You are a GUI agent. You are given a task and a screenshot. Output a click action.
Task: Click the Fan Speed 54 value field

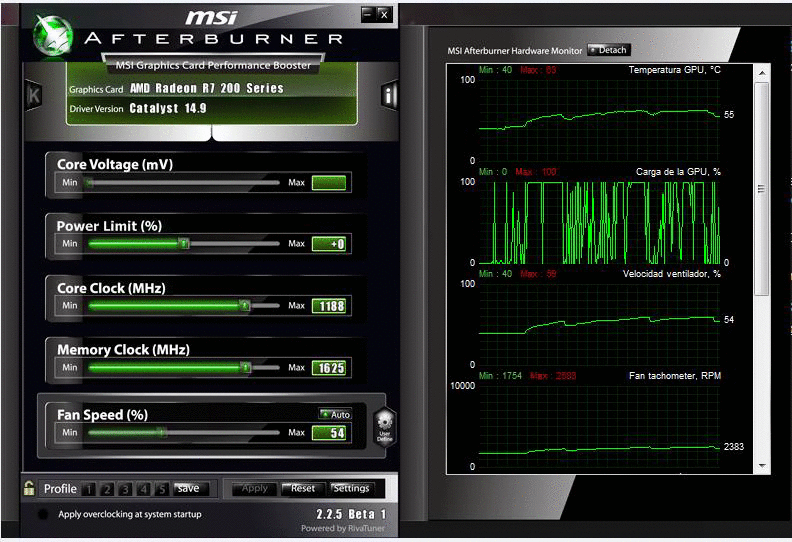329,433
